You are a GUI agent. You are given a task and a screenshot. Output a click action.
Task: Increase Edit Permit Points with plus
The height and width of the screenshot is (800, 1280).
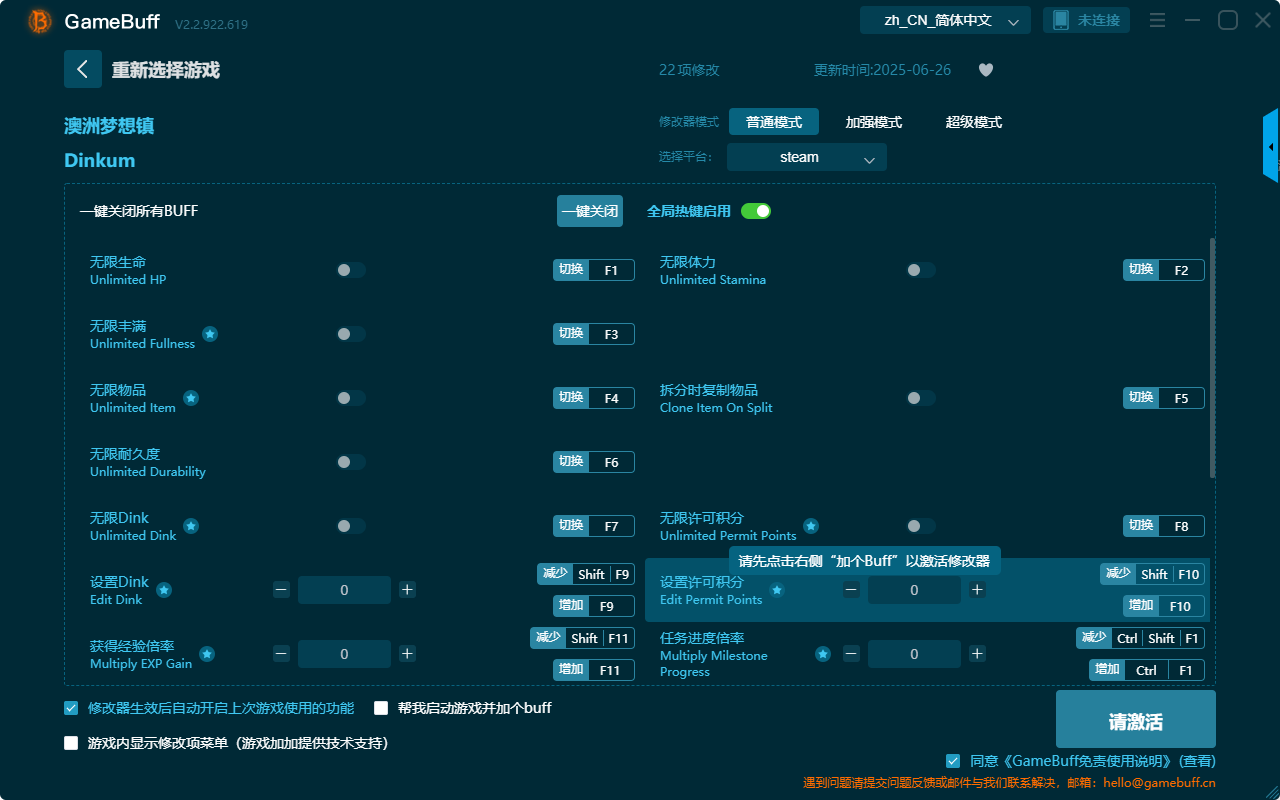[977, 590]
